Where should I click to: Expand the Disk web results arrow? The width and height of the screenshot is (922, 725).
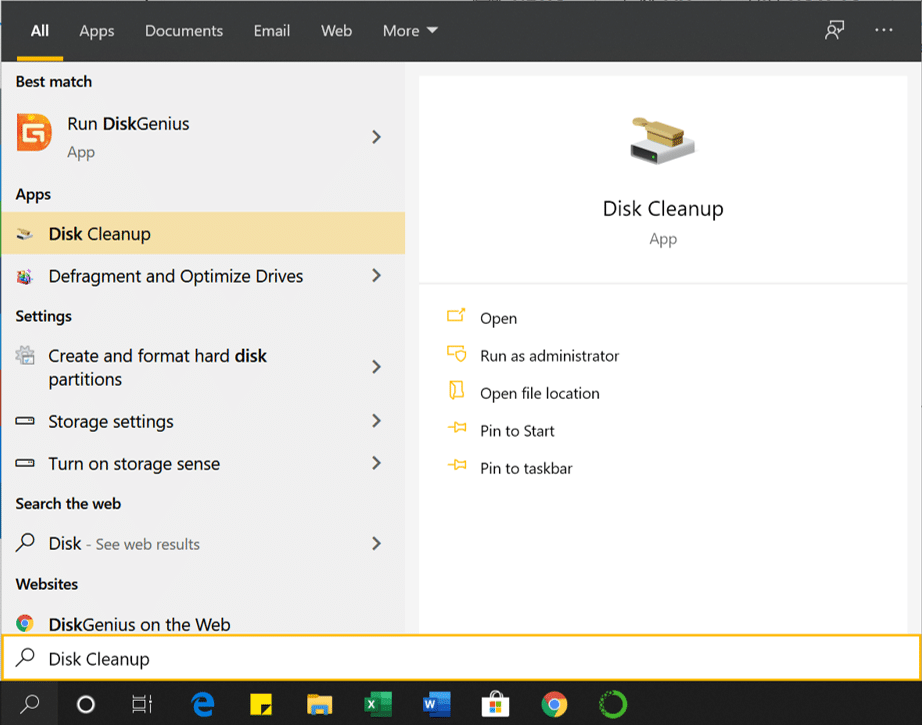click(x=376, y=543)
